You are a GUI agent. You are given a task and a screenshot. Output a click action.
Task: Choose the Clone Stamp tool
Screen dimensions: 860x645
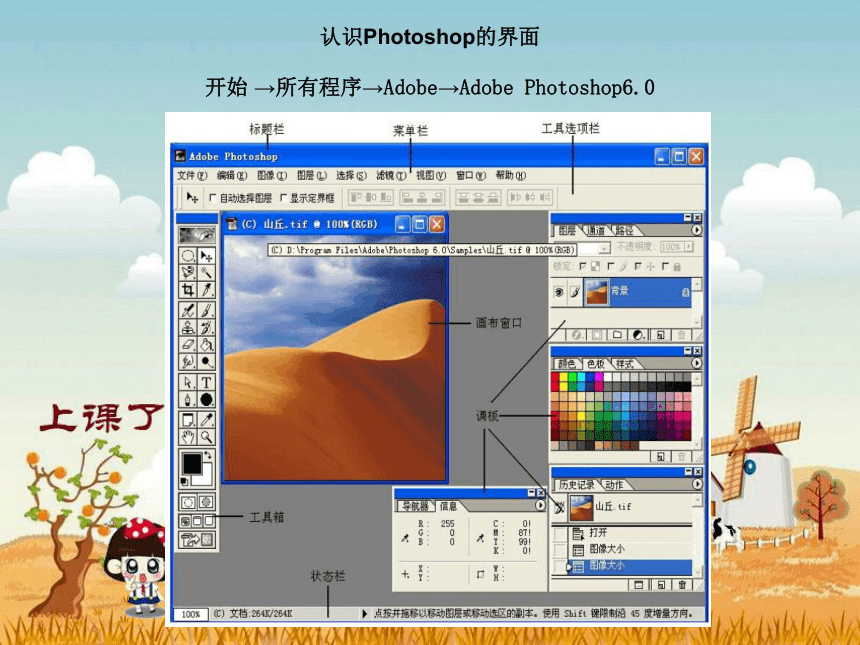188,327
